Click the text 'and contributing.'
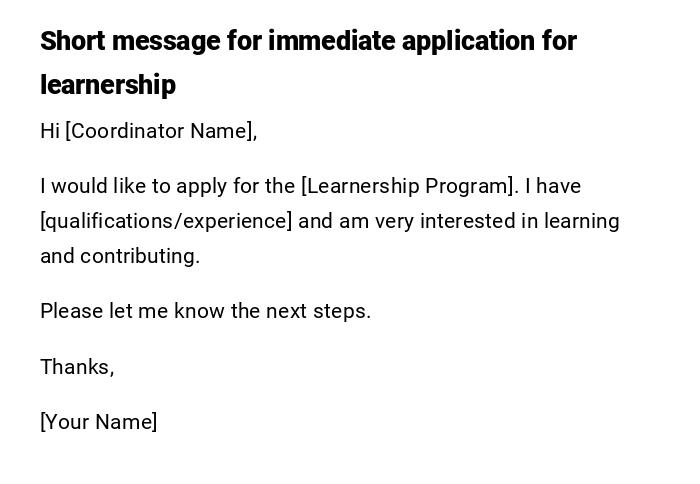The height and width of the screenshot is (484, 700). point(120,256)
